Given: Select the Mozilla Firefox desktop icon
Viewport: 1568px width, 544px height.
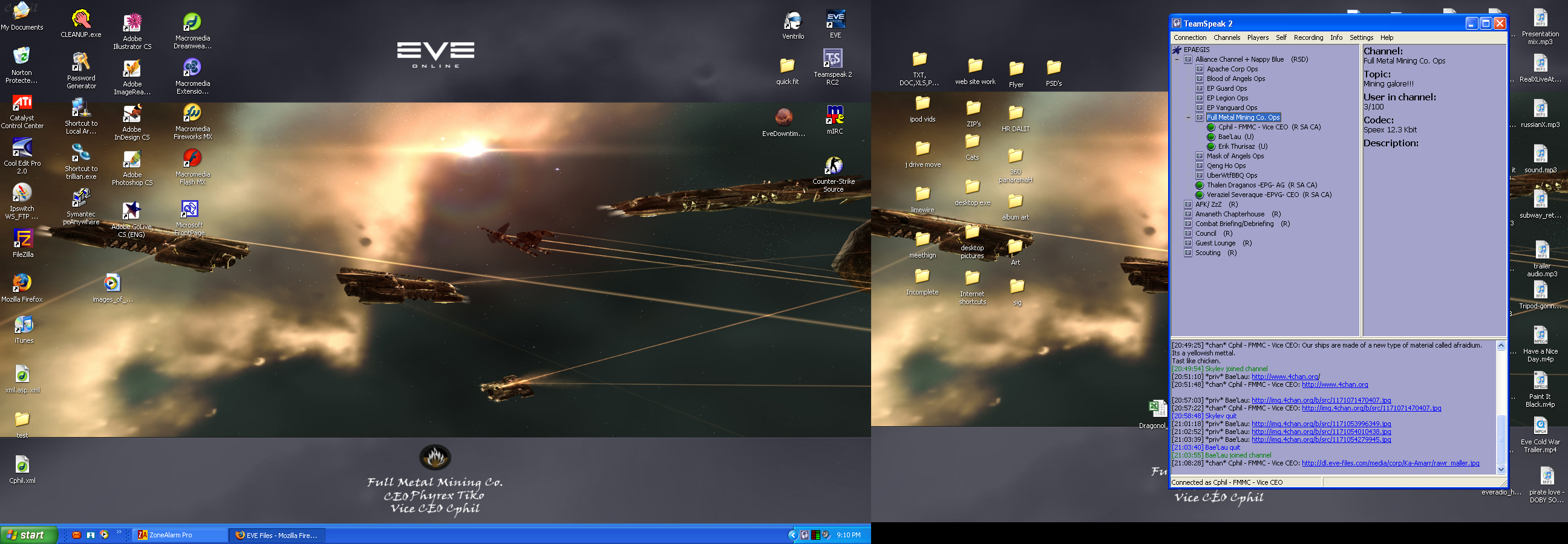Looking at the screenshot, I should (22, 288).
